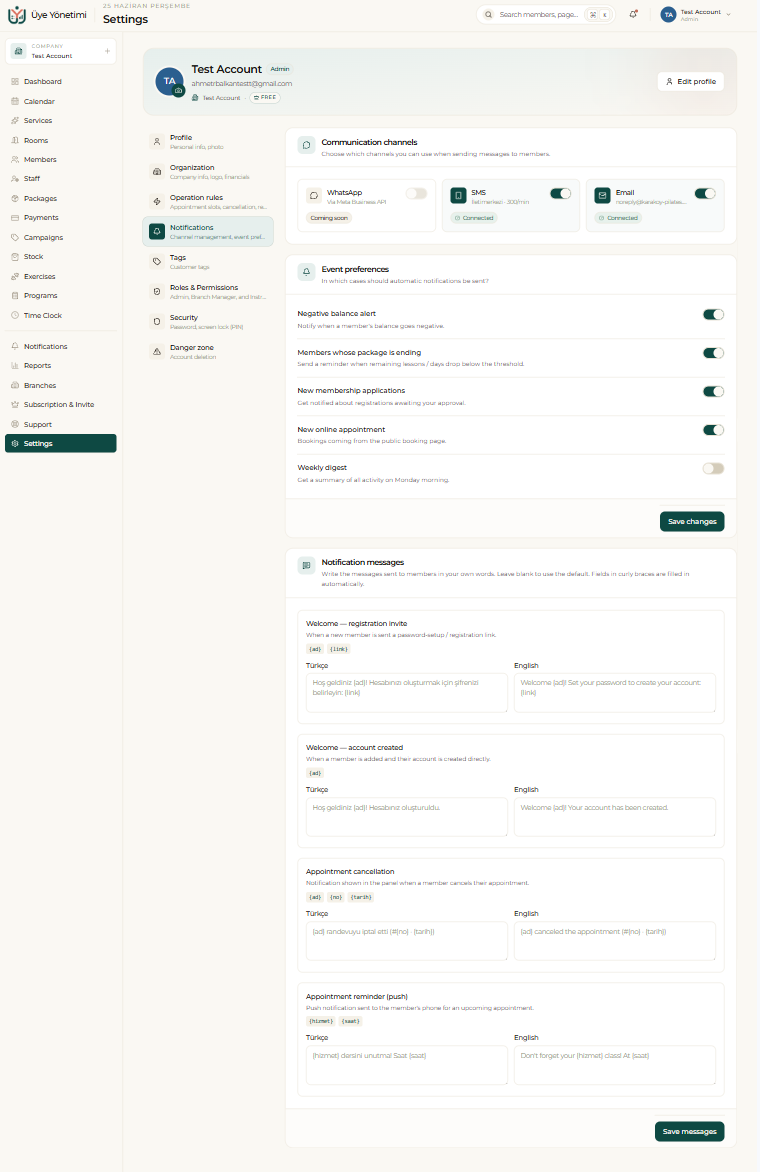Screen dimensions: 760x1172
Task: Click the Exercises sidebar icon
Action: 15,276
